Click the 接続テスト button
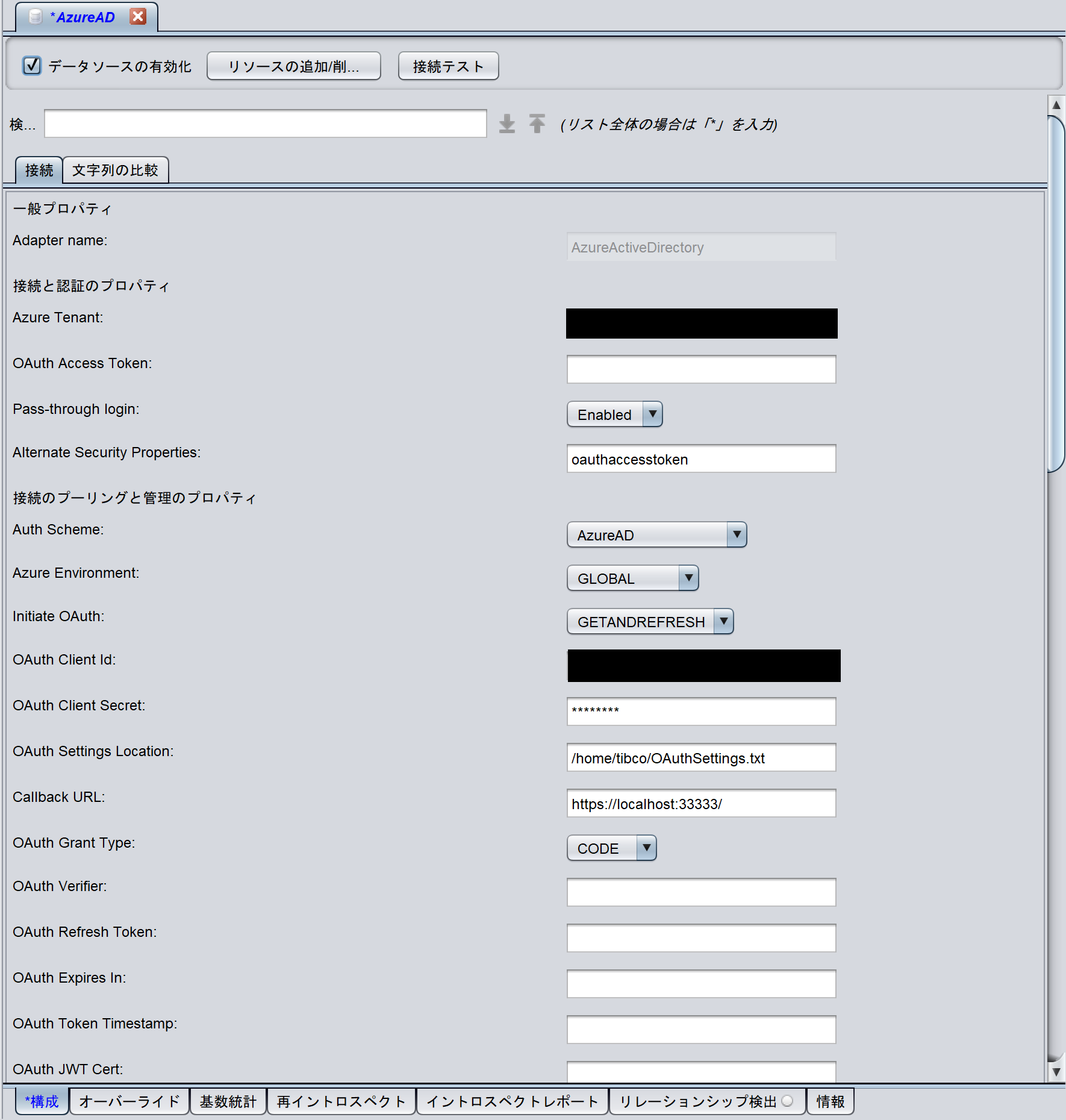 click(x=448, y=66)
